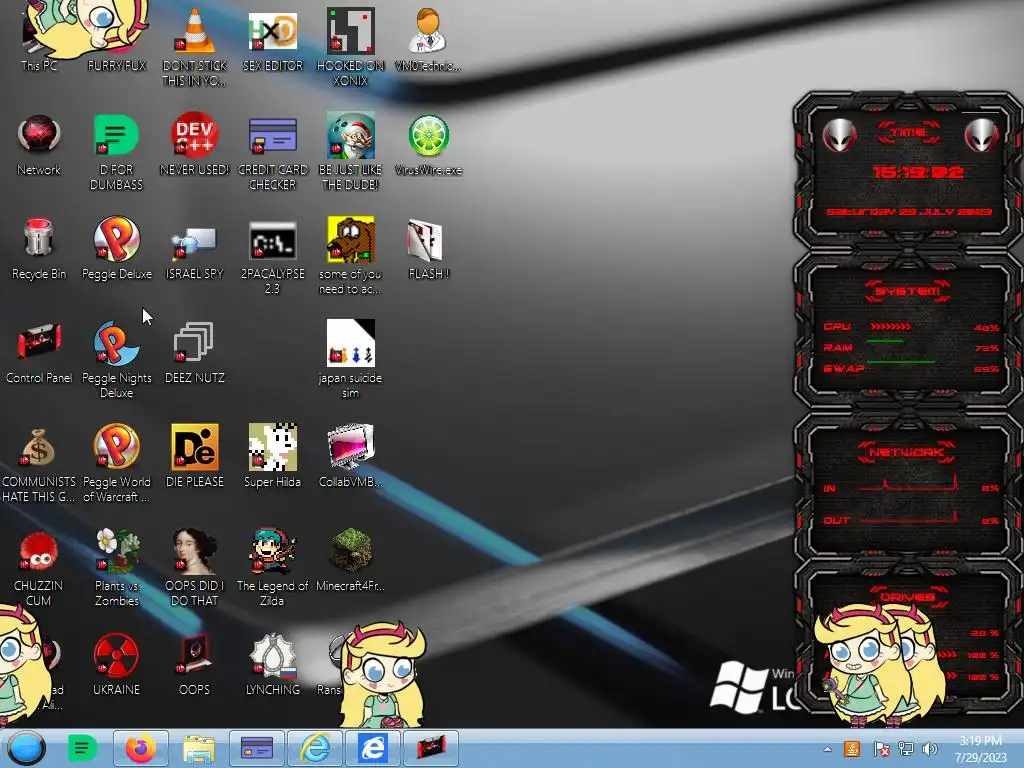Viewport: 1024px width, 768px height.
Task: Click the red time display in the widget
Action: point(918,172)
